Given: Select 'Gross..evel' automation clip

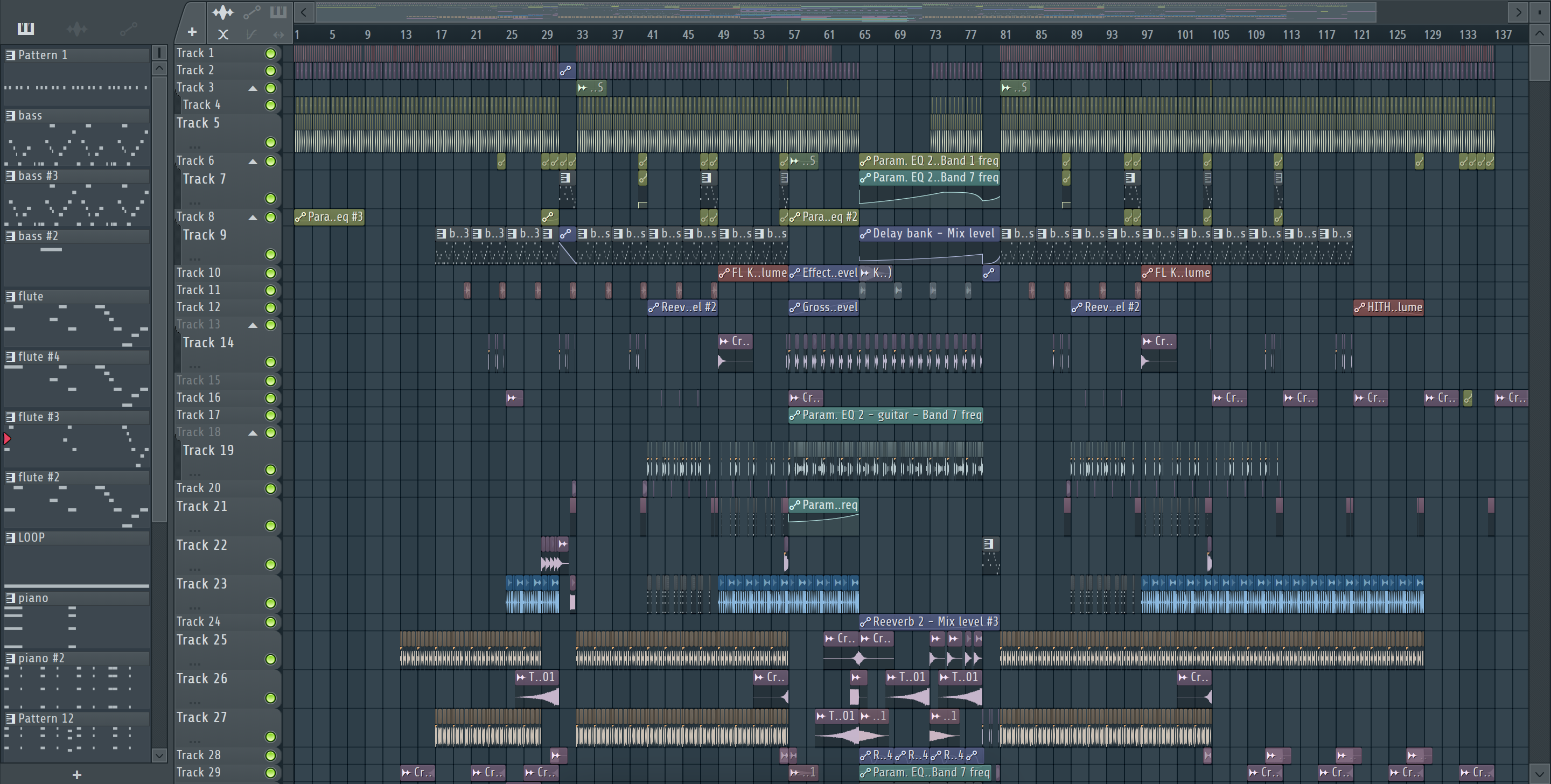Looking at the screenshot, I should 823,307.
